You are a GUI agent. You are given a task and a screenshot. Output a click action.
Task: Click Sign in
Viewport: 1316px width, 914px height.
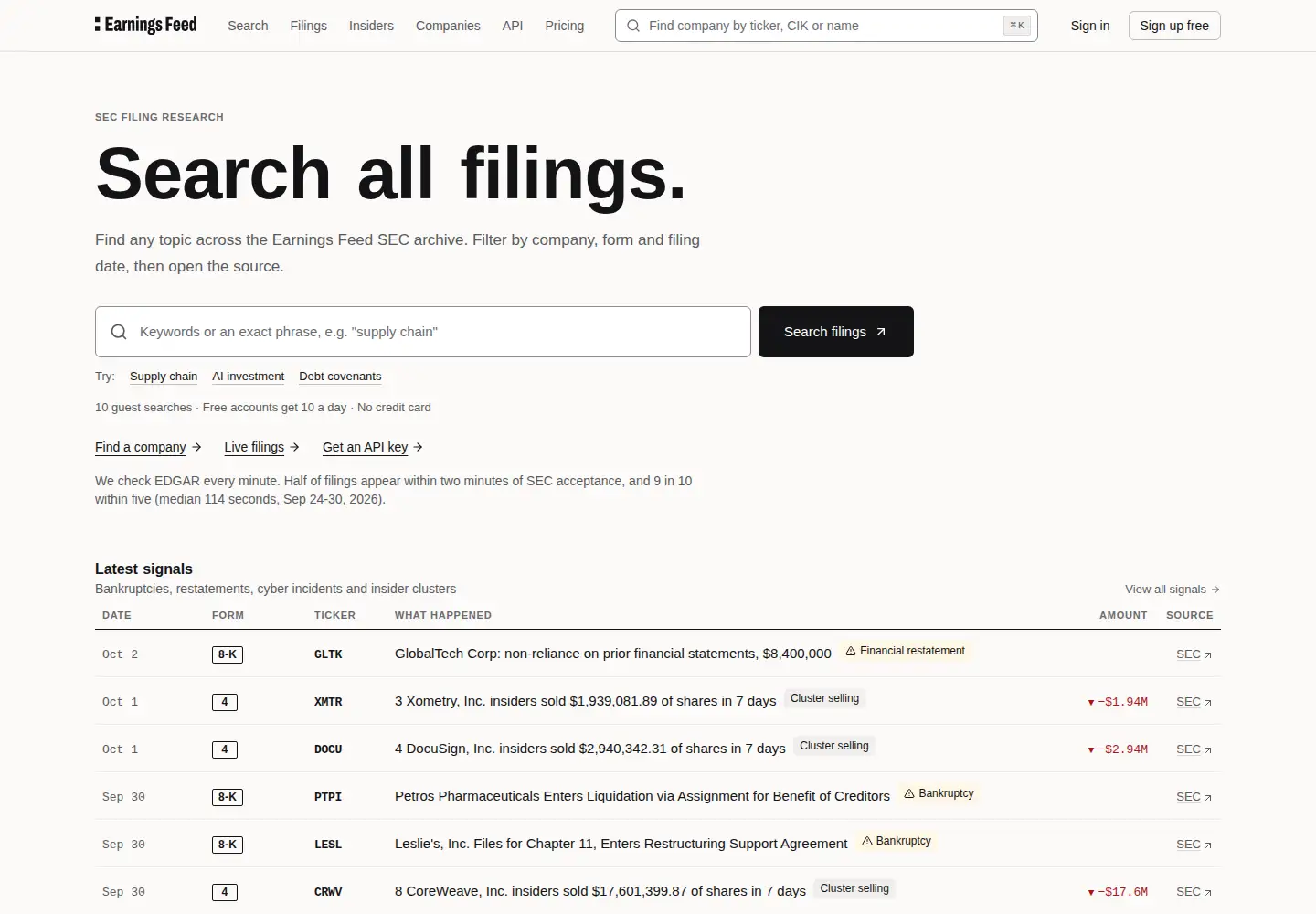[x=1090, y=26]
